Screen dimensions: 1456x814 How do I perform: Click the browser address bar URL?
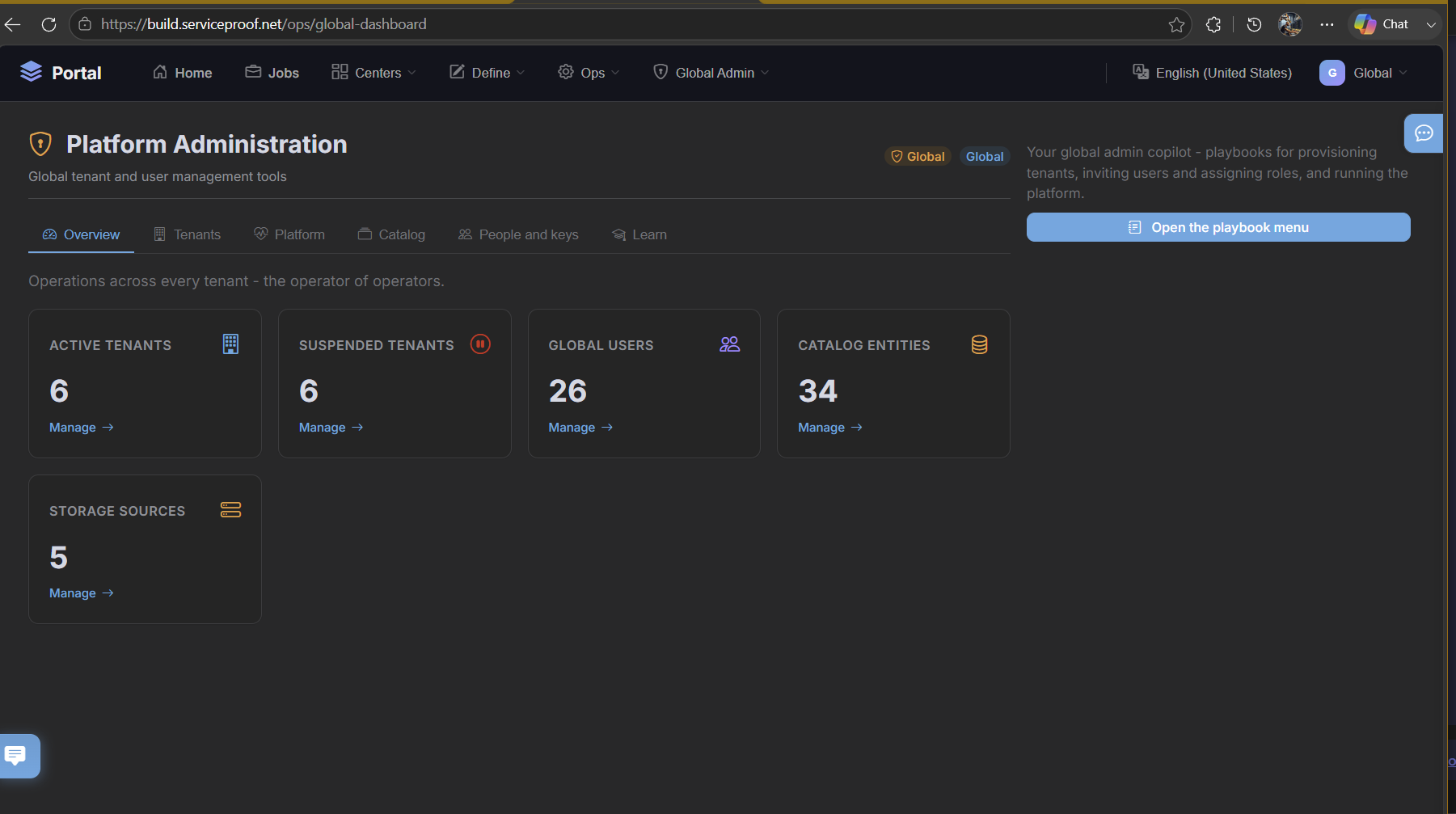click(264, 24)
